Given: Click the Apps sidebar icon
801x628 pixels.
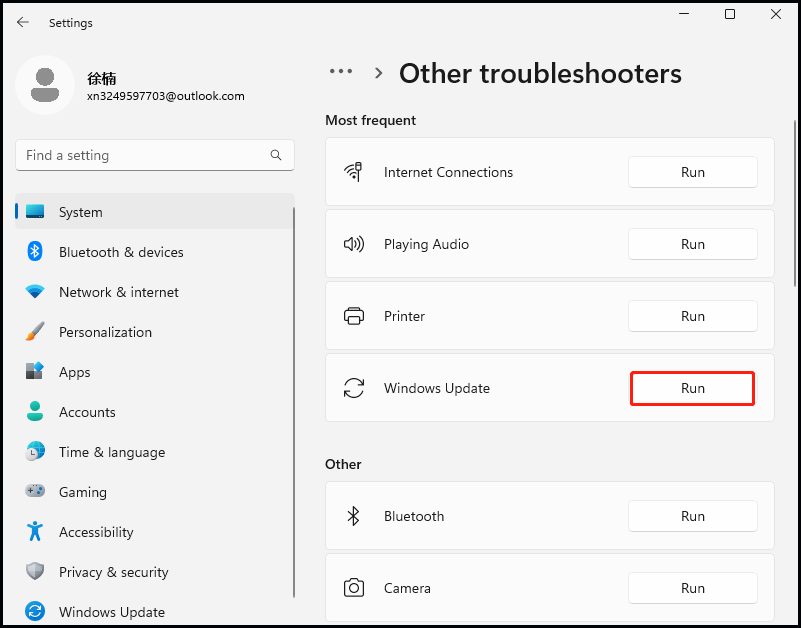Looking at the screenshot, I should point(35,371).
